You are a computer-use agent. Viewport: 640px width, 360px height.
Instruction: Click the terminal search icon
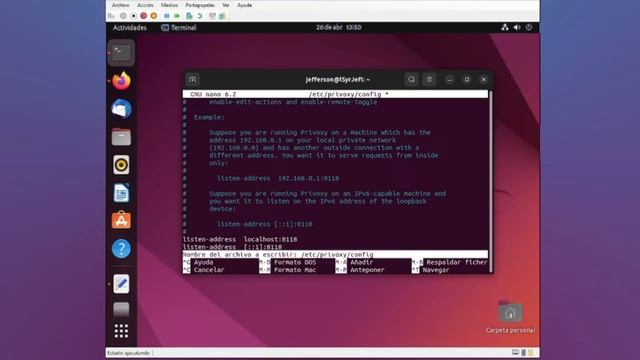[411, 80]
